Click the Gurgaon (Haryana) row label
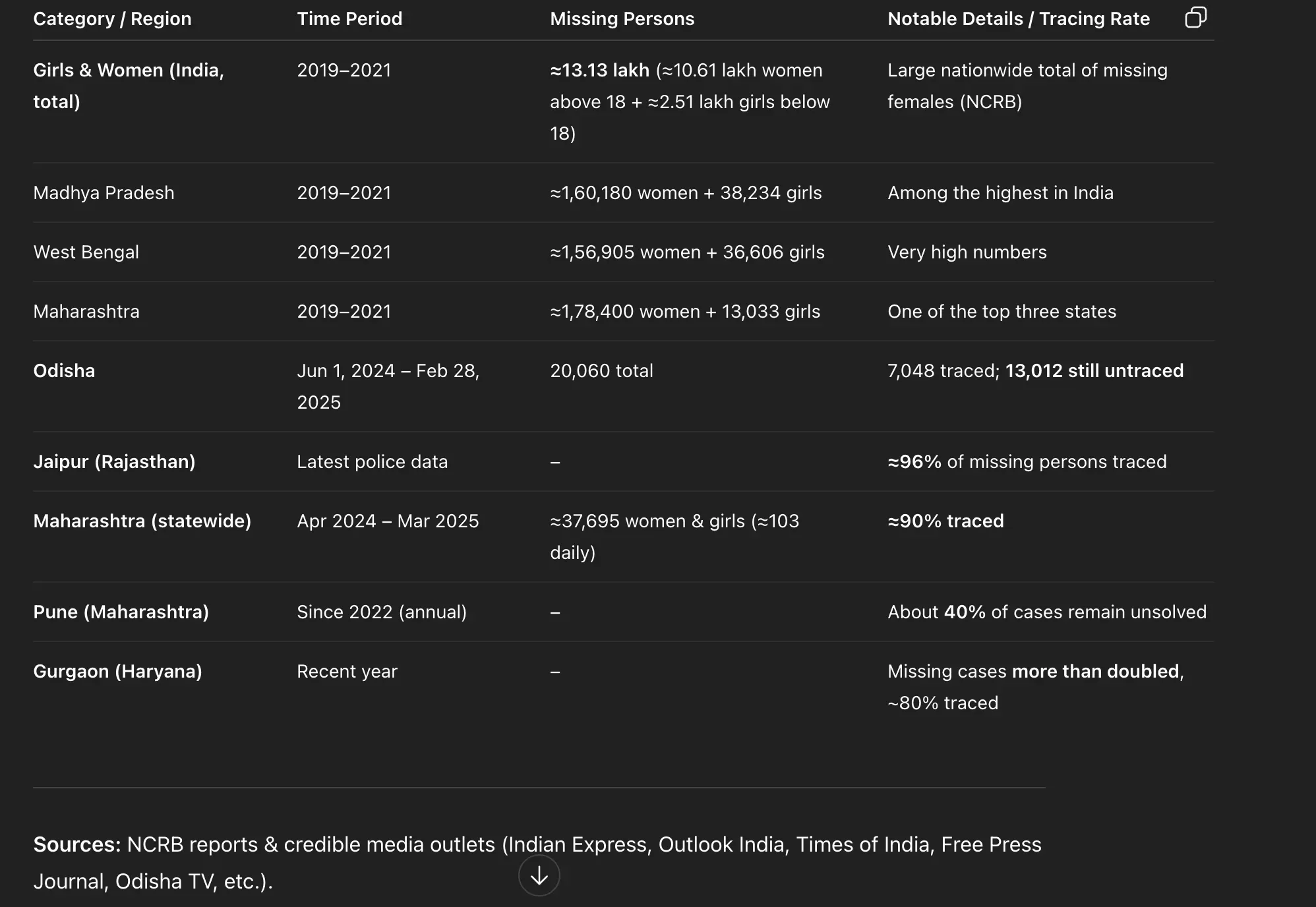Image resolution: width=1316 pixels, height=907 pixels. tap(117, 671)
